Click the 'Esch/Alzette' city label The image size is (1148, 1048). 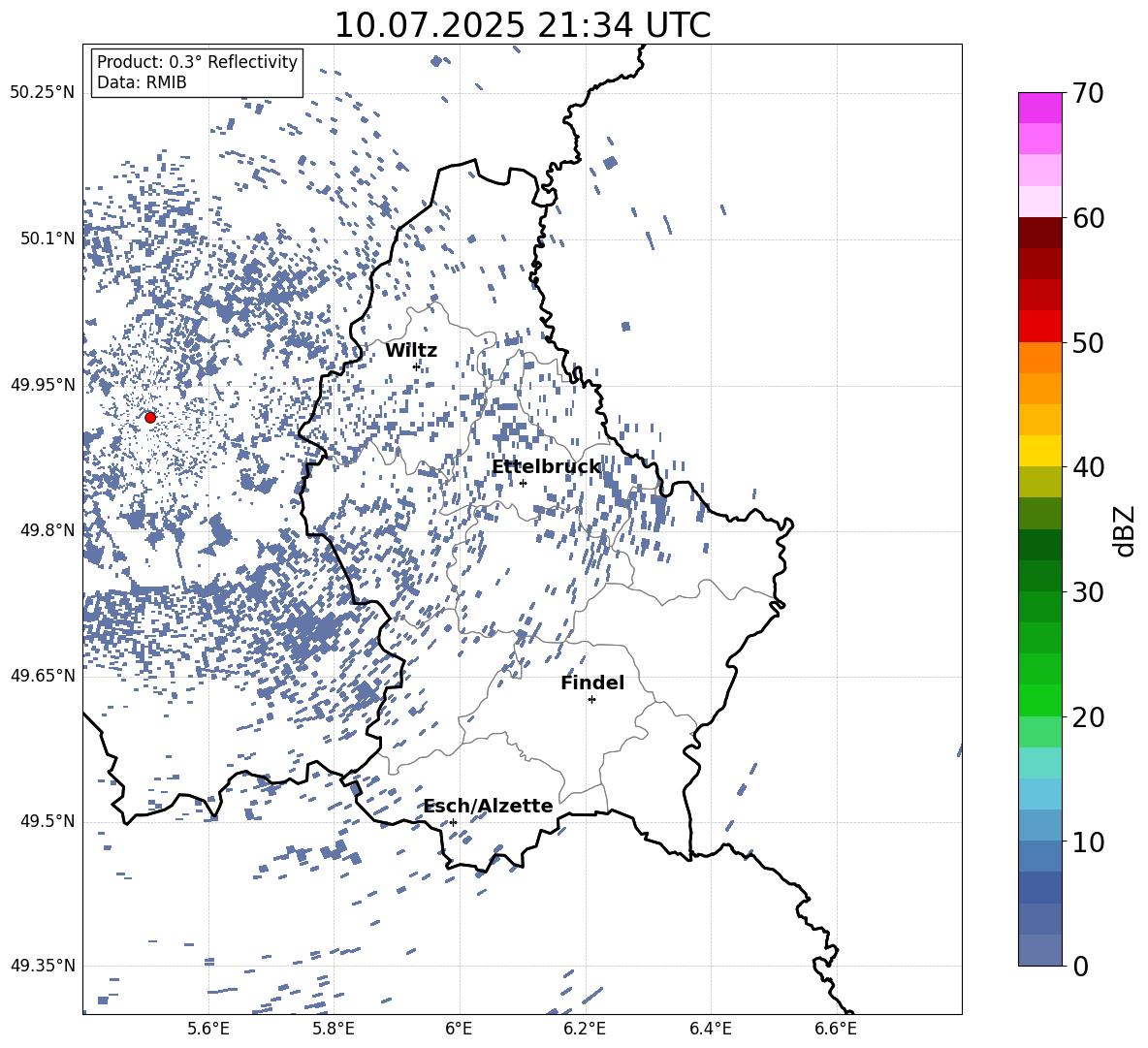pyautogui.click(x=488, y=806)
